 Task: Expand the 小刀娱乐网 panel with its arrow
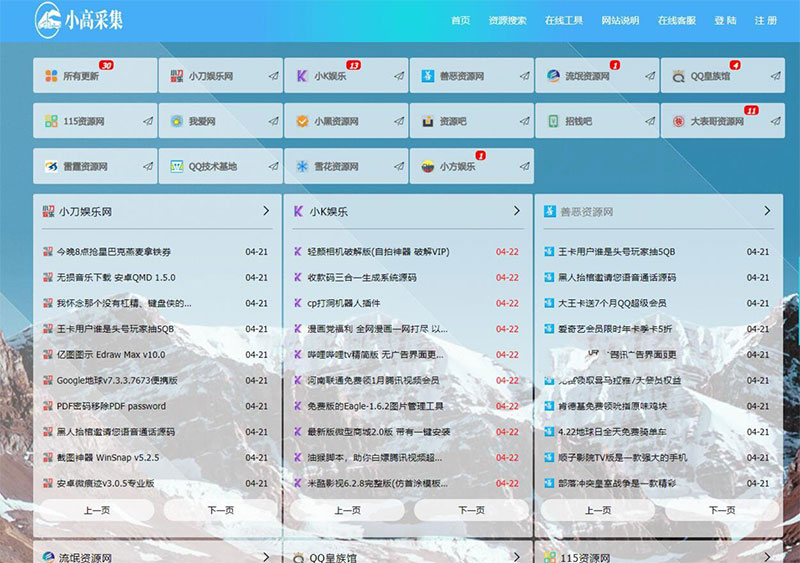click(x=266, y=211)
